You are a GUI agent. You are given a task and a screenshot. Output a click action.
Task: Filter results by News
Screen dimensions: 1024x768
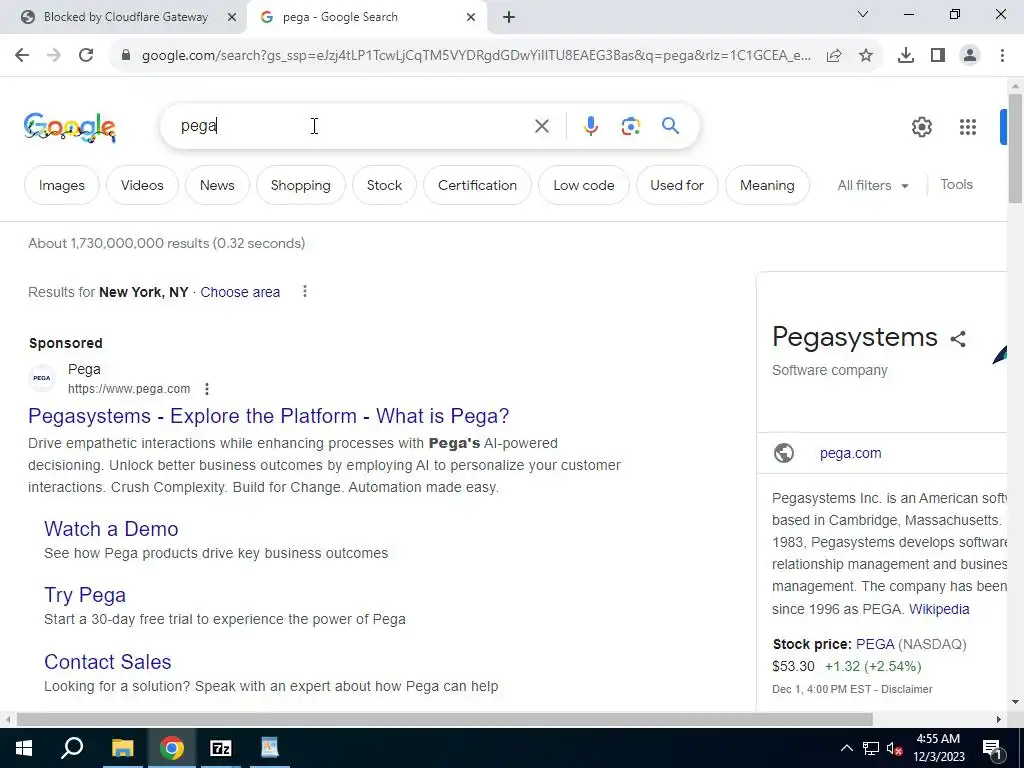pos(217,185)
